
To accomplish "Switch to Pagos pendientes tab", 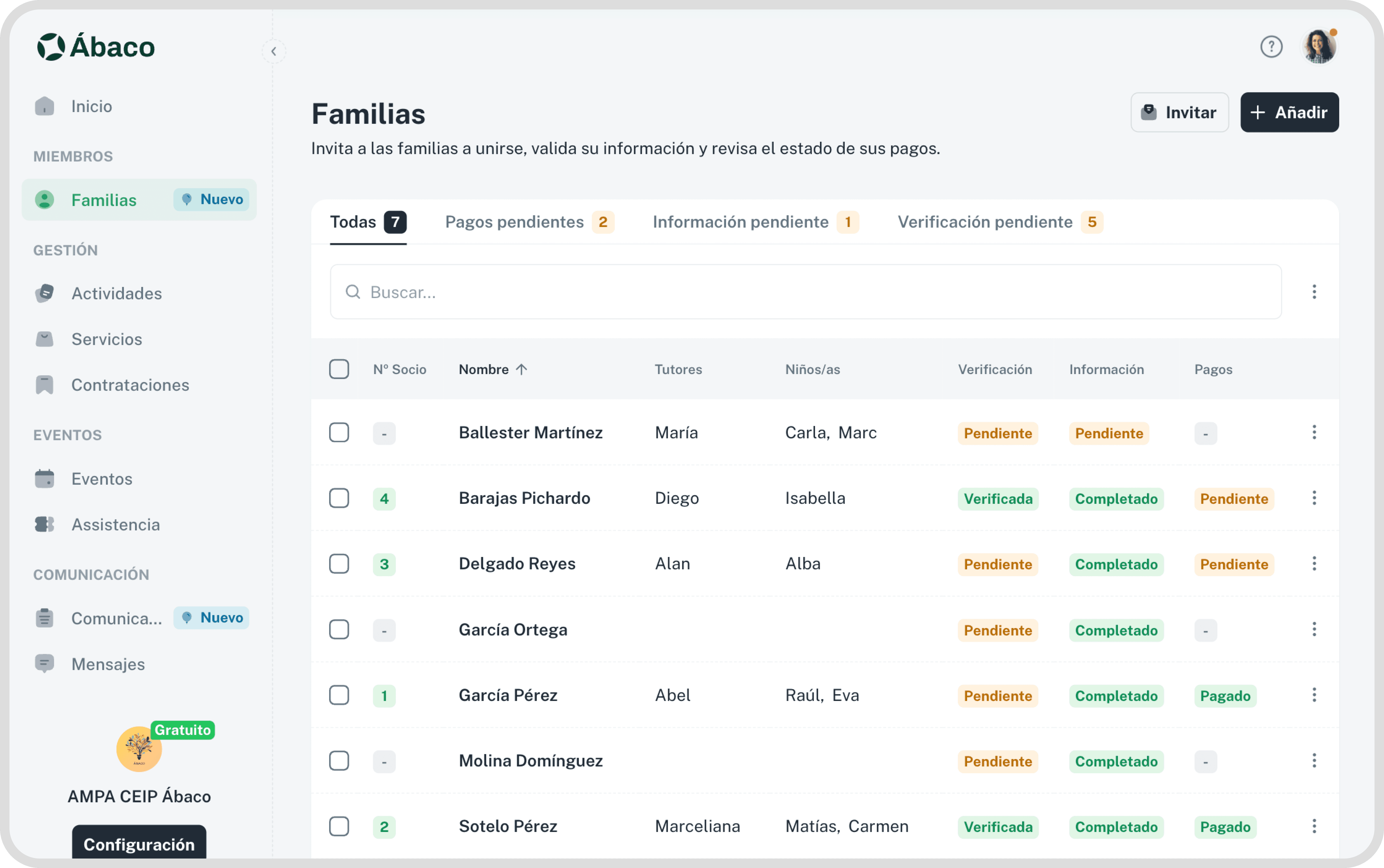I will 529,222.
